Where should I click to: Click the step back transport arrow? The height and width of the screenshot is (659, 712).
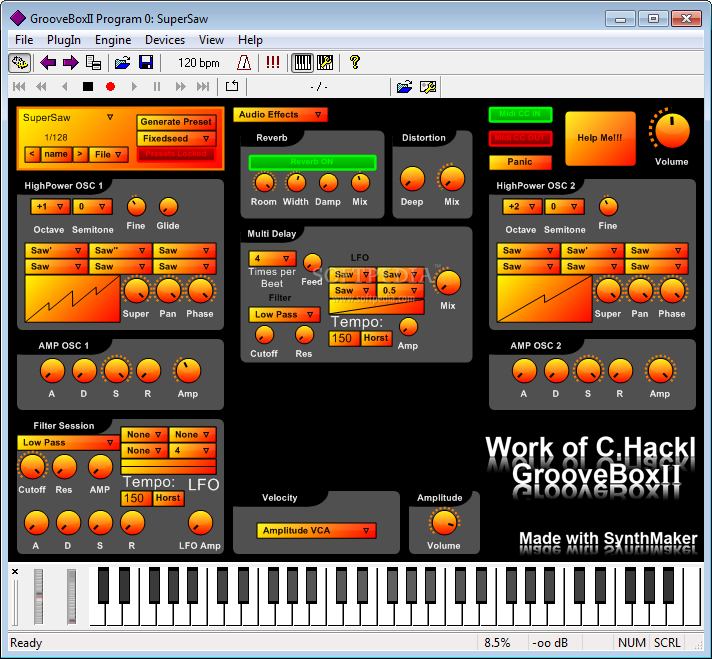(x=64, y=87)
